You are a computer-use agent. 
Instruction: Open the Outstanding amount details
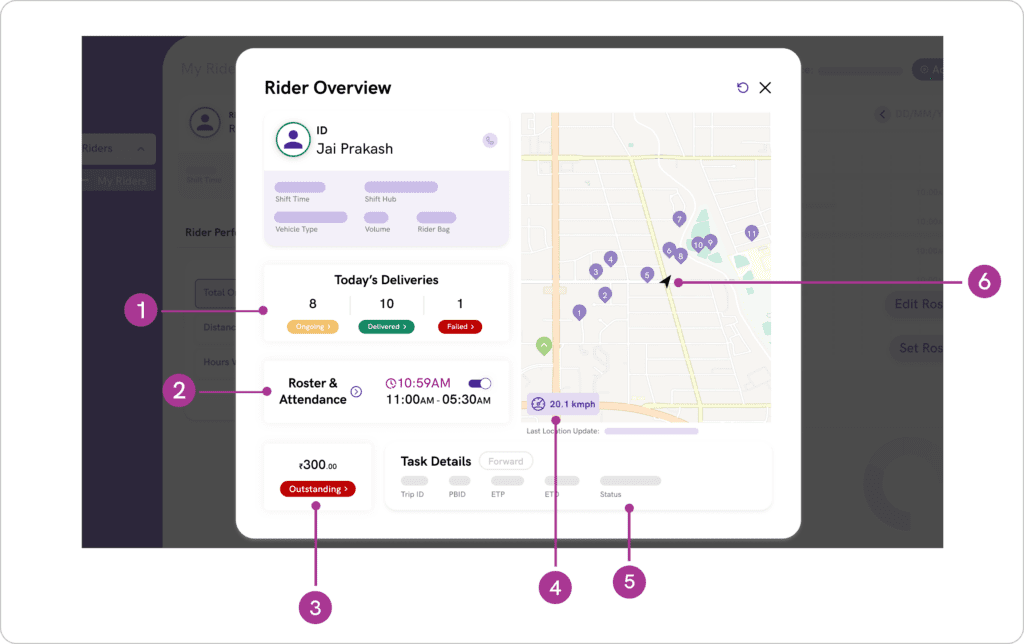pos(318,489)
